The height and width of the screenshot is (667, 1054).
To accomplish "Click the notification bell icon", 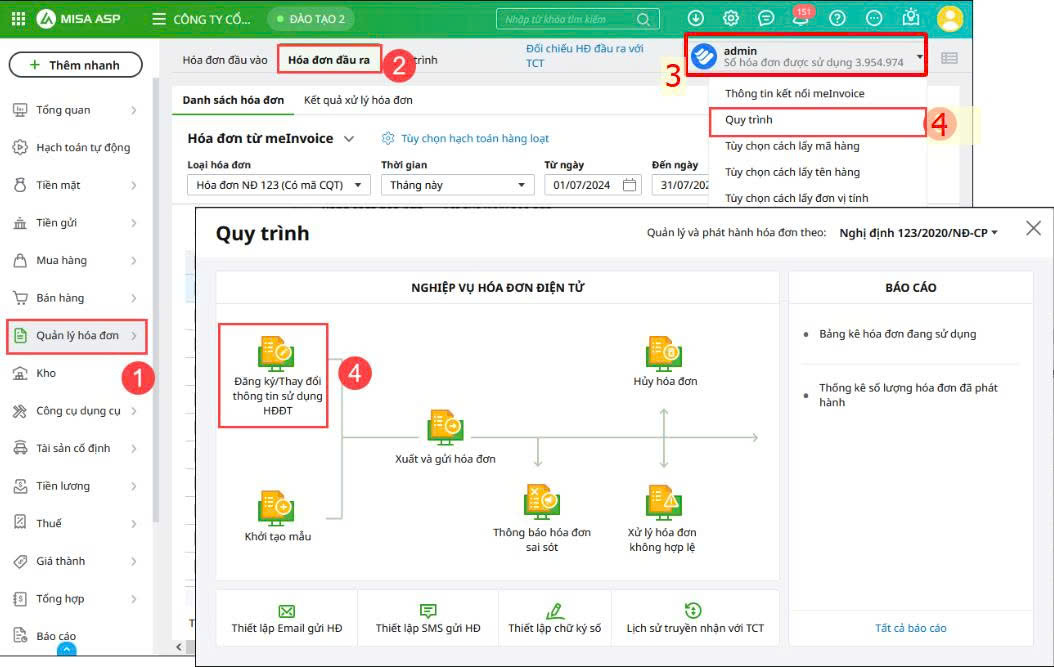I will [800, 18].
